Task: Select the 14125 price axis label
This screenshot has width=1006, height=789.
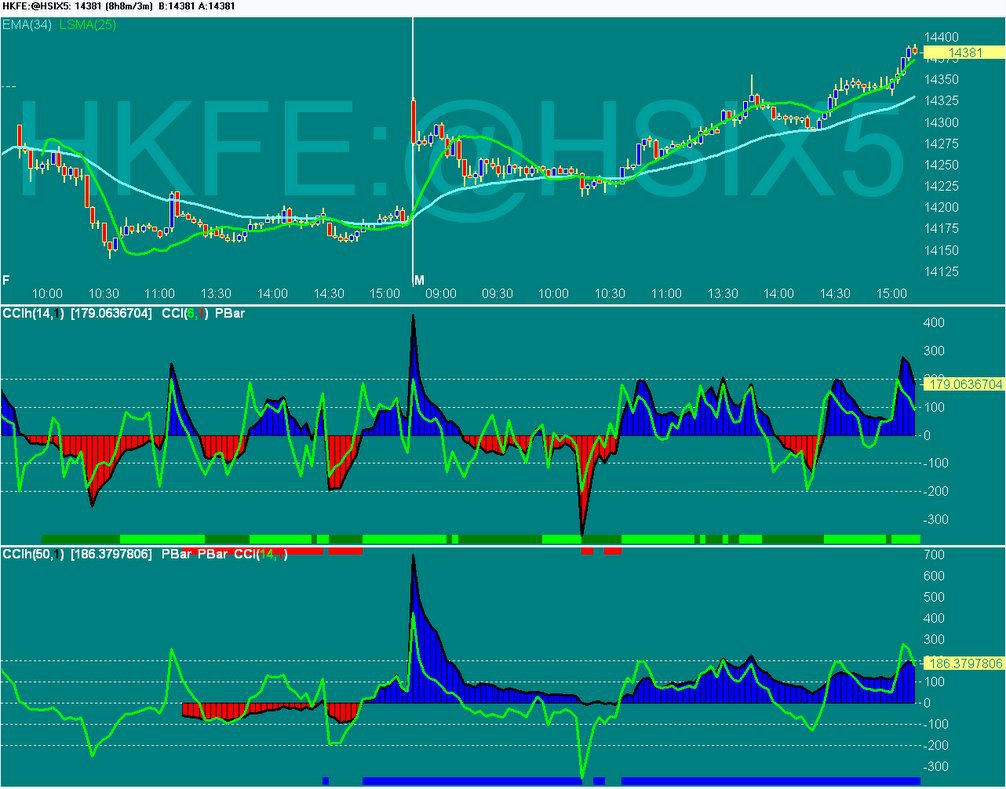Action: (942, 271)
